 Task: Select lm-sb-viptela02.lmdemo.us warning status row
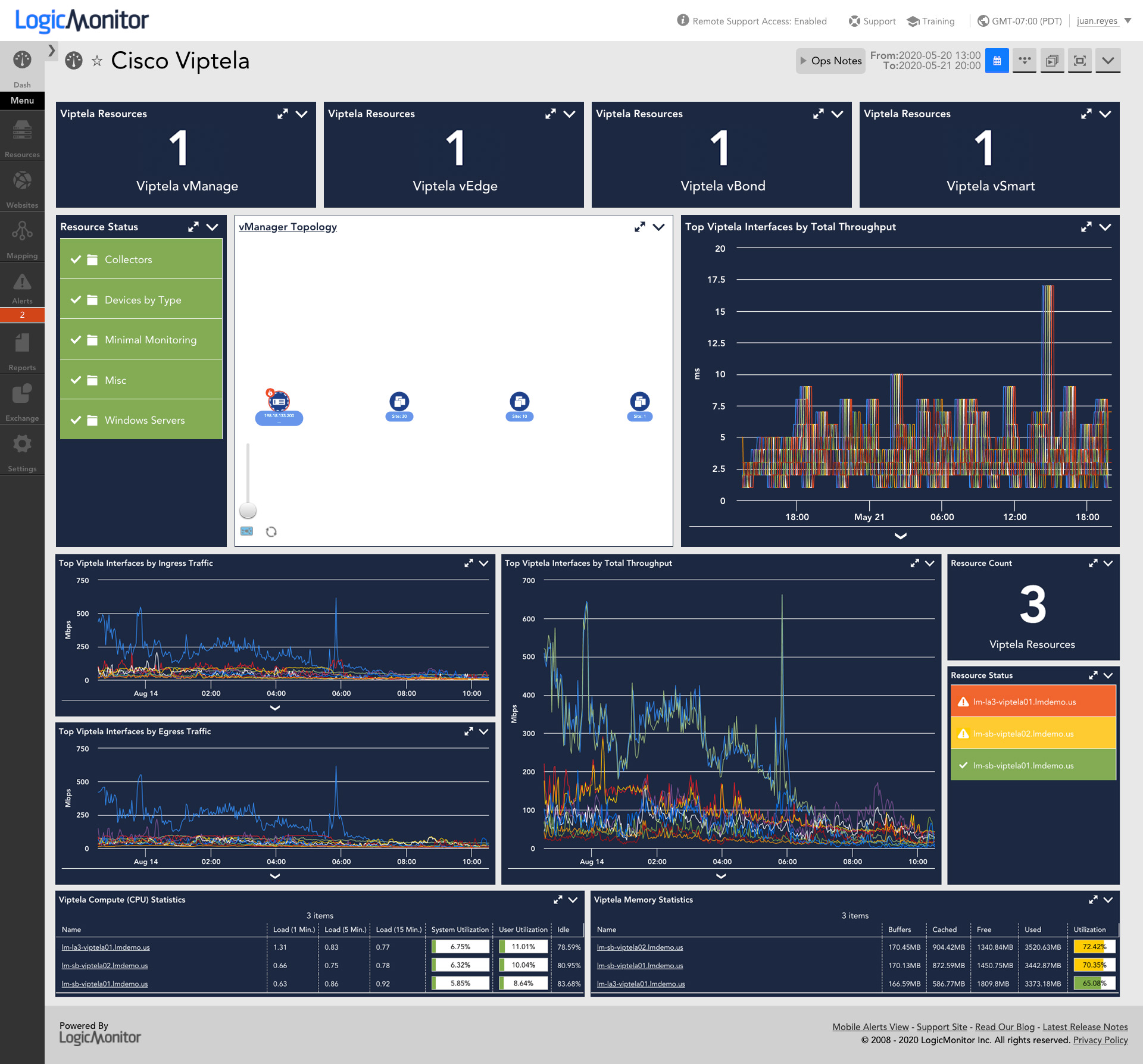tap(1033, 733)
